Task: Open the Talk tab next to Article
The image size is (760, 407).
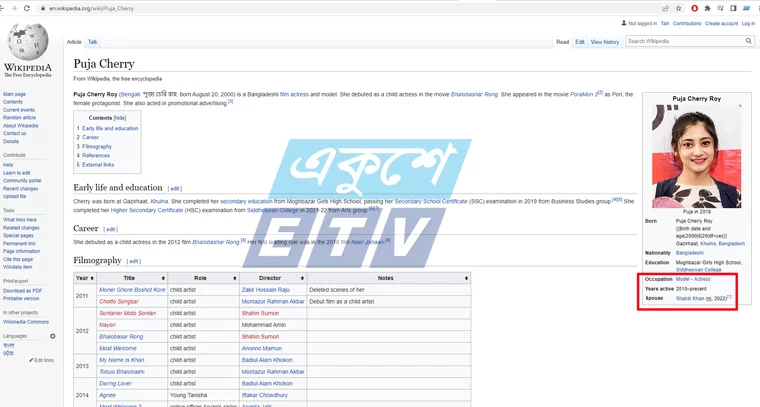Action: (93, 42)
